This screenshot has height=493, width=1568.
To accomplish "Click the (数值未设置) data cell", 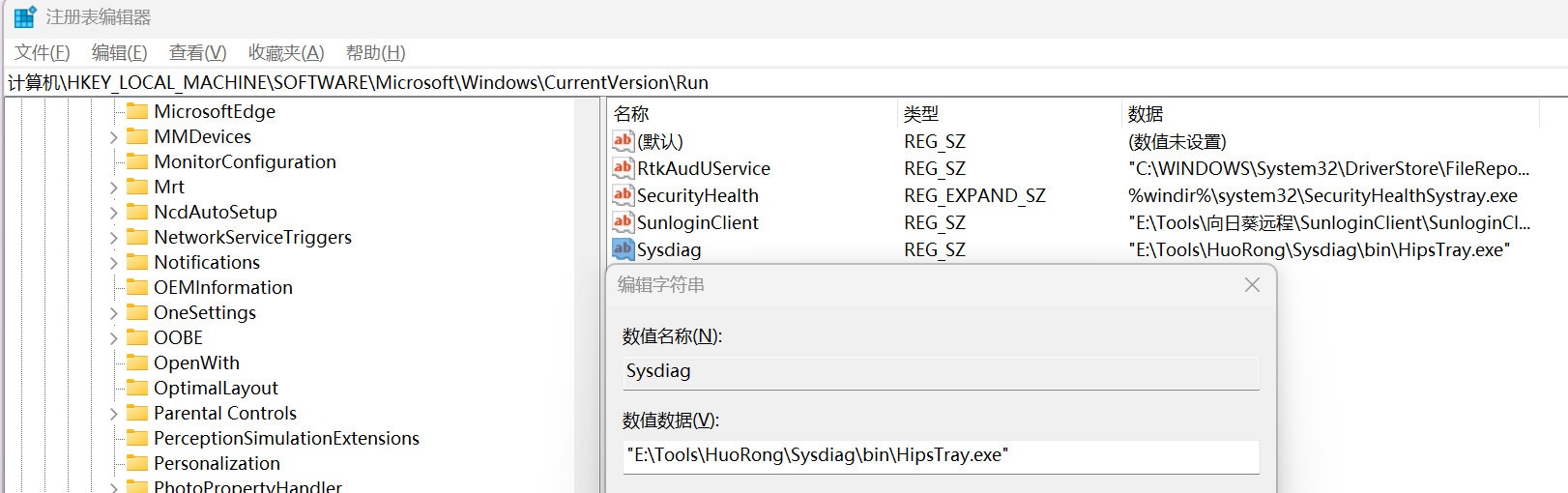I will [1177, 141].
